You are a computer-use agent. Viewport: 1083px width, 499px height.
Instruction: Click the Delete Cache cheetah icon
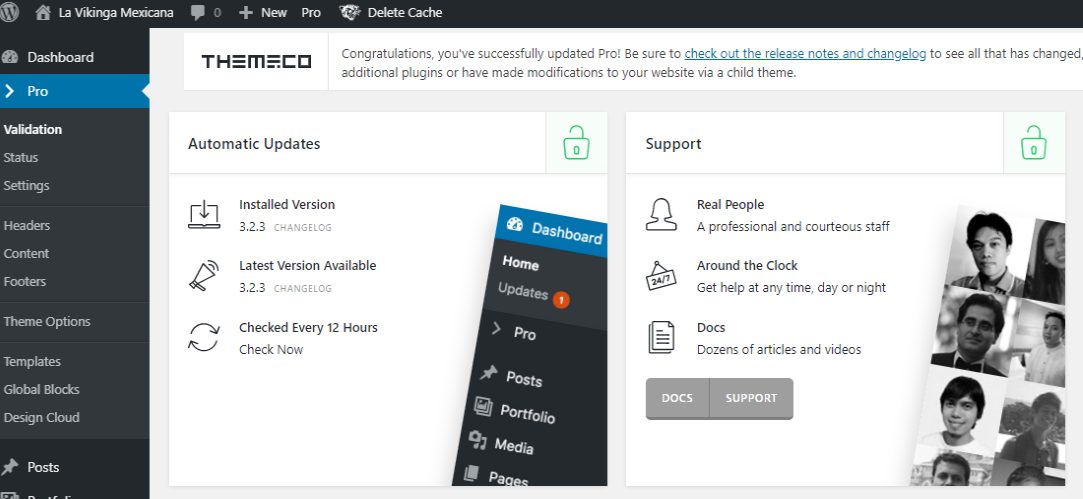point(350,12)
